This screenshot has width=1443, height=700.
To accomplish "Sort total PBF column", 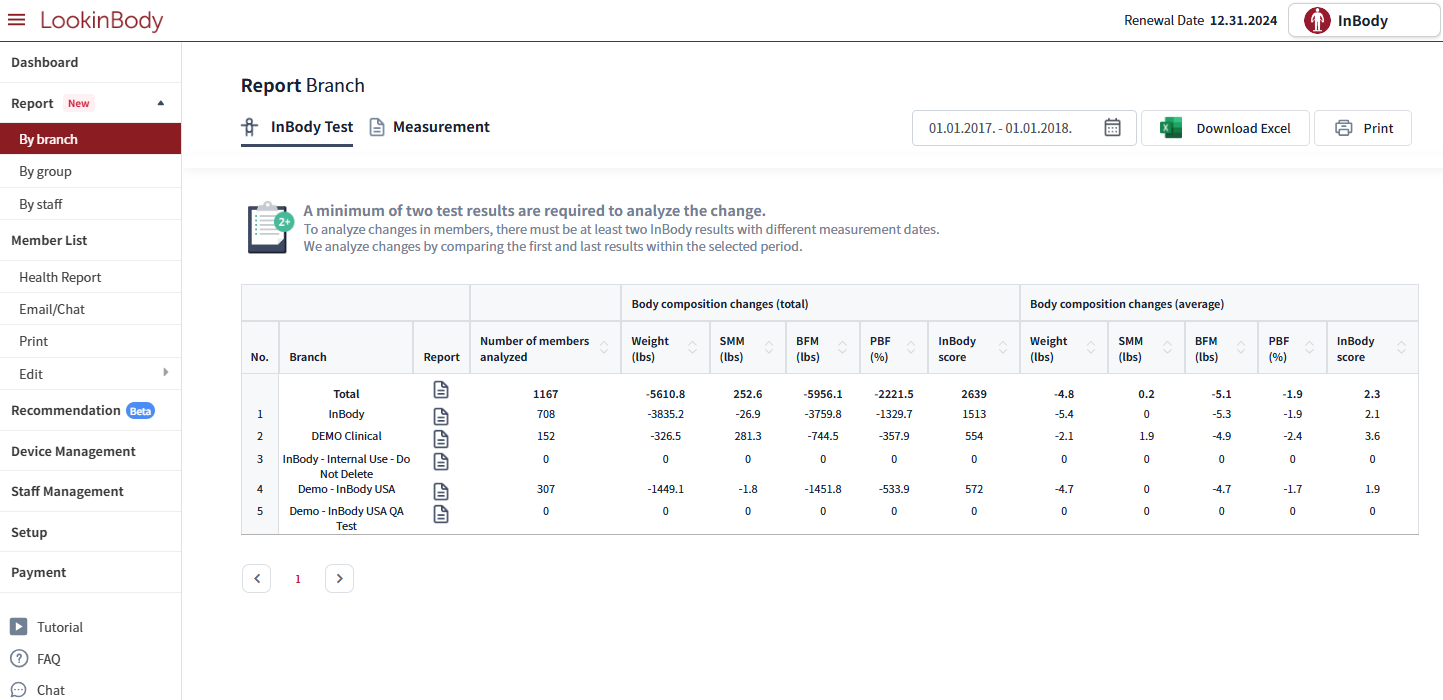I will (911, 348).
